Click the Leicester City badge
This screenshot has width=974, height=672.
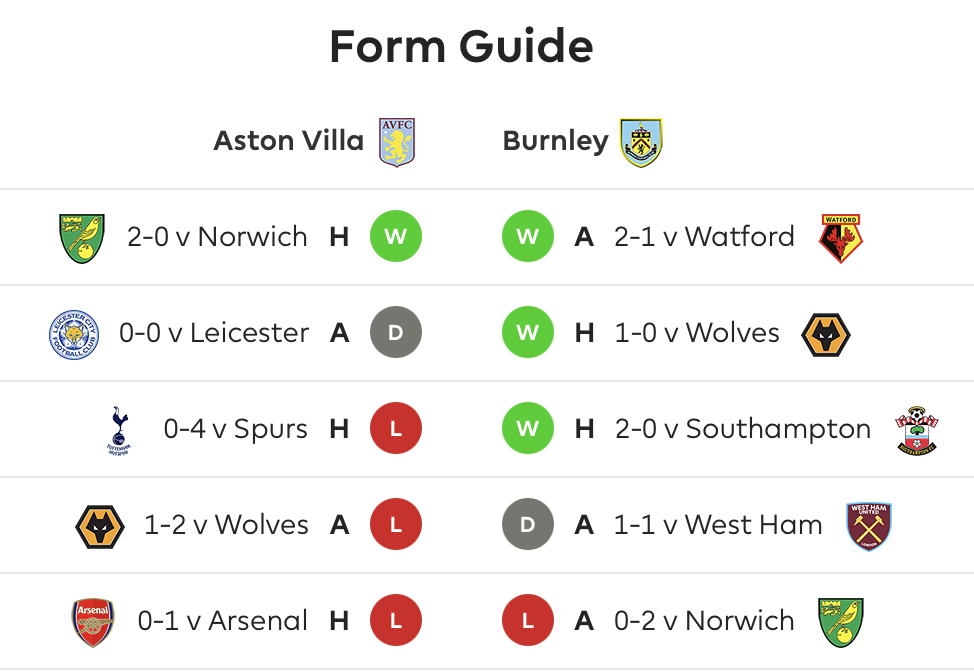coord(74,334)
